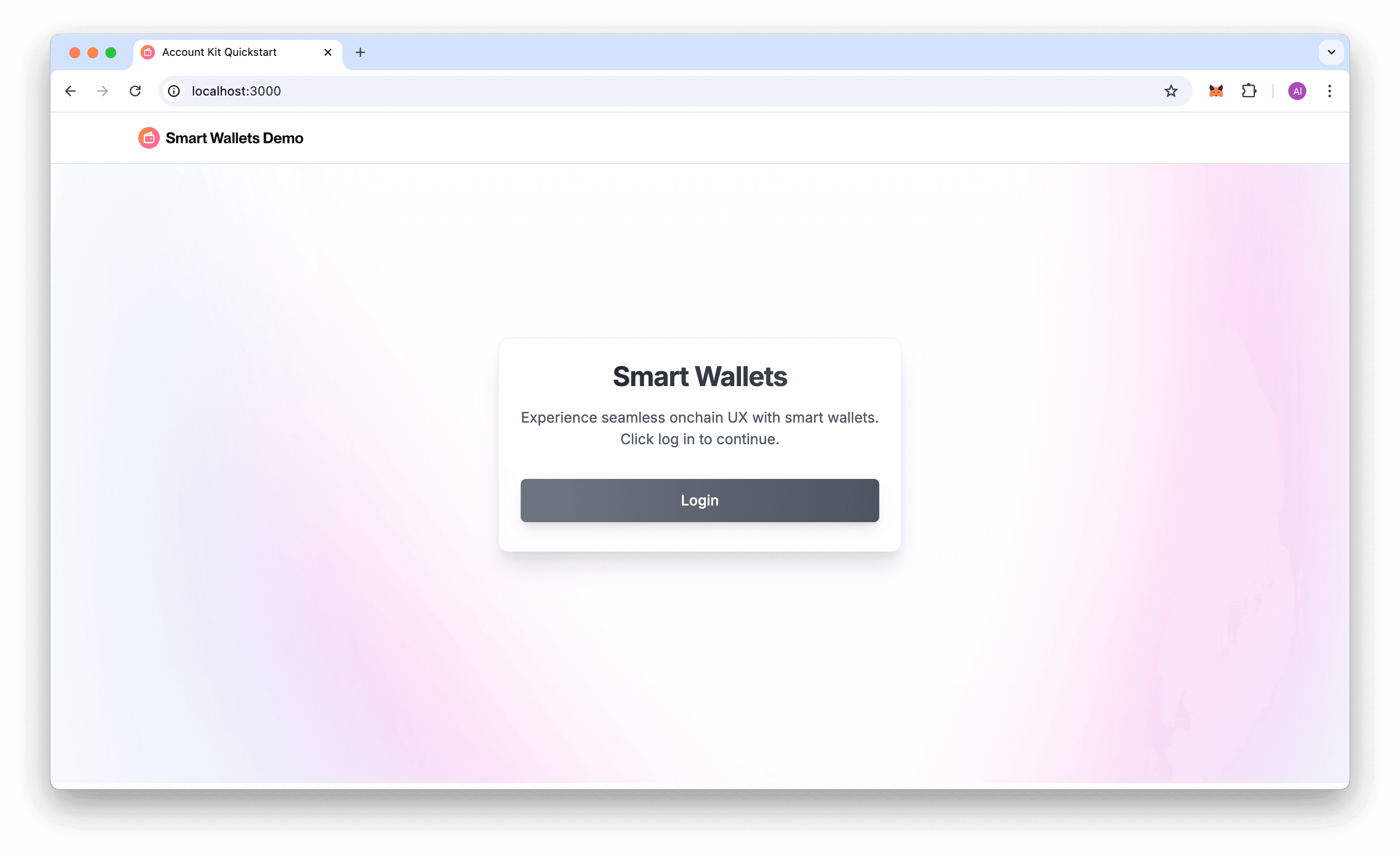This screenshot has height=856, width=1400.
Task: Click the Smart Wallets Demo logo icon
Action: [x=149, y=137]
